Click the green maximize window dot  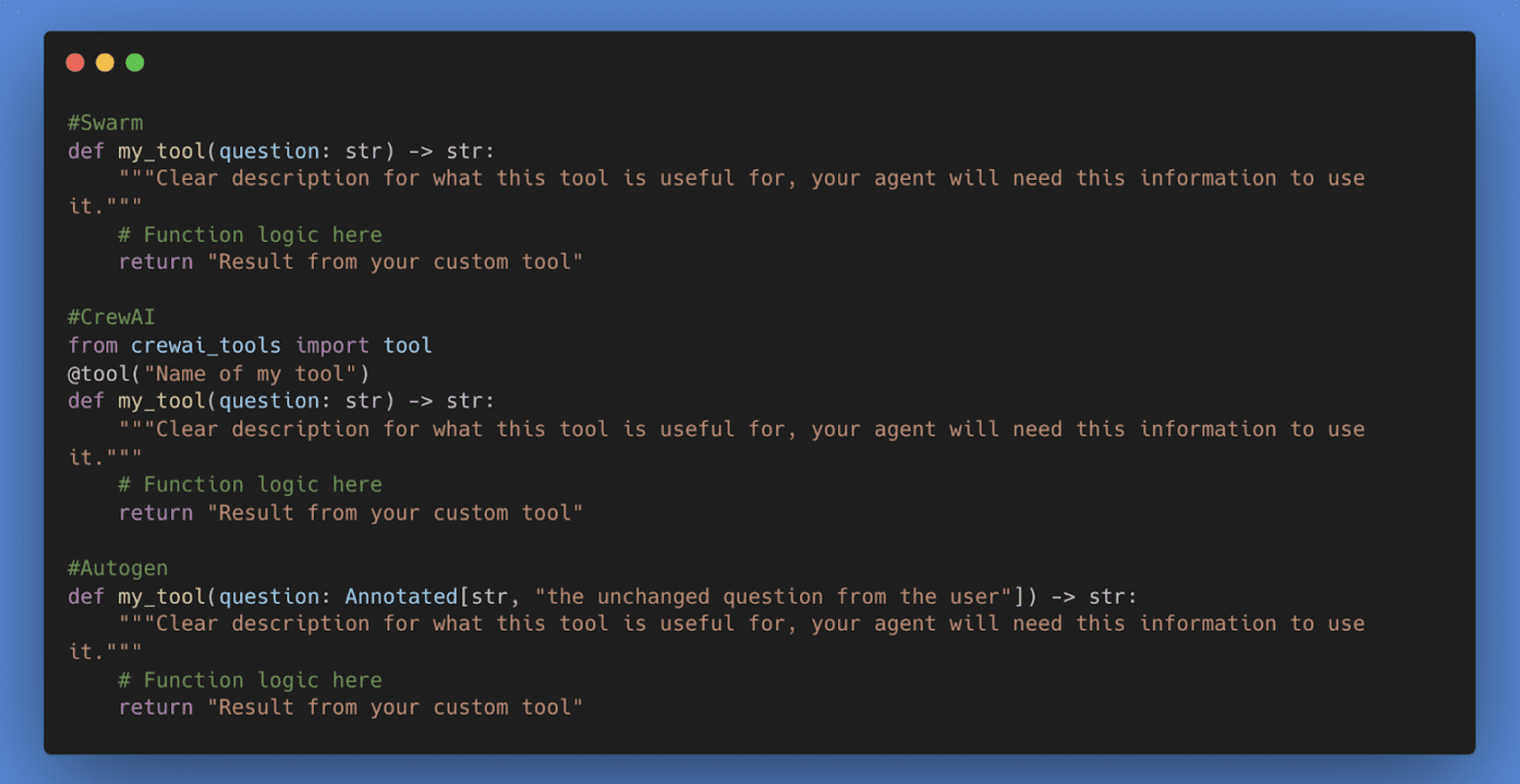click(135, 63)
